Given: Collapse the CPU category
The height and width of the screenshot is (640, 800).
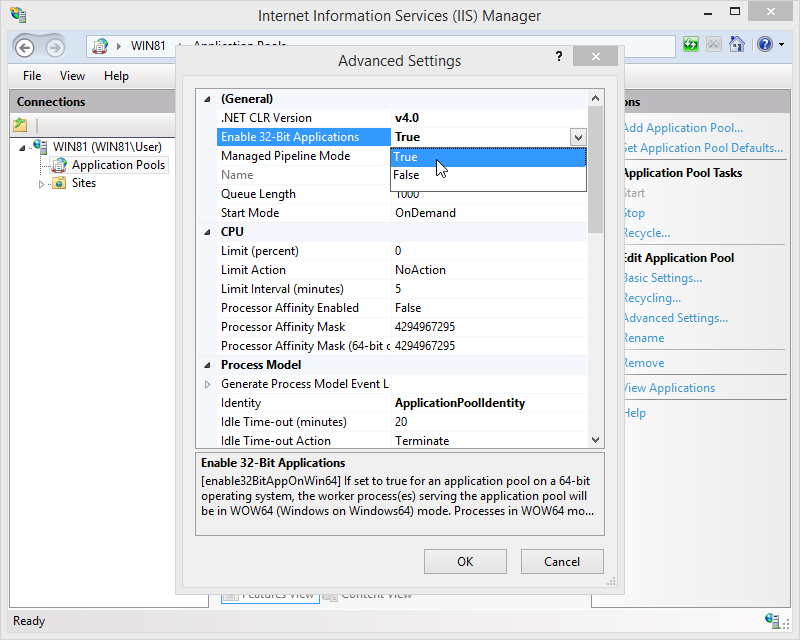Looking at the screenshot, I should point(207,232).
